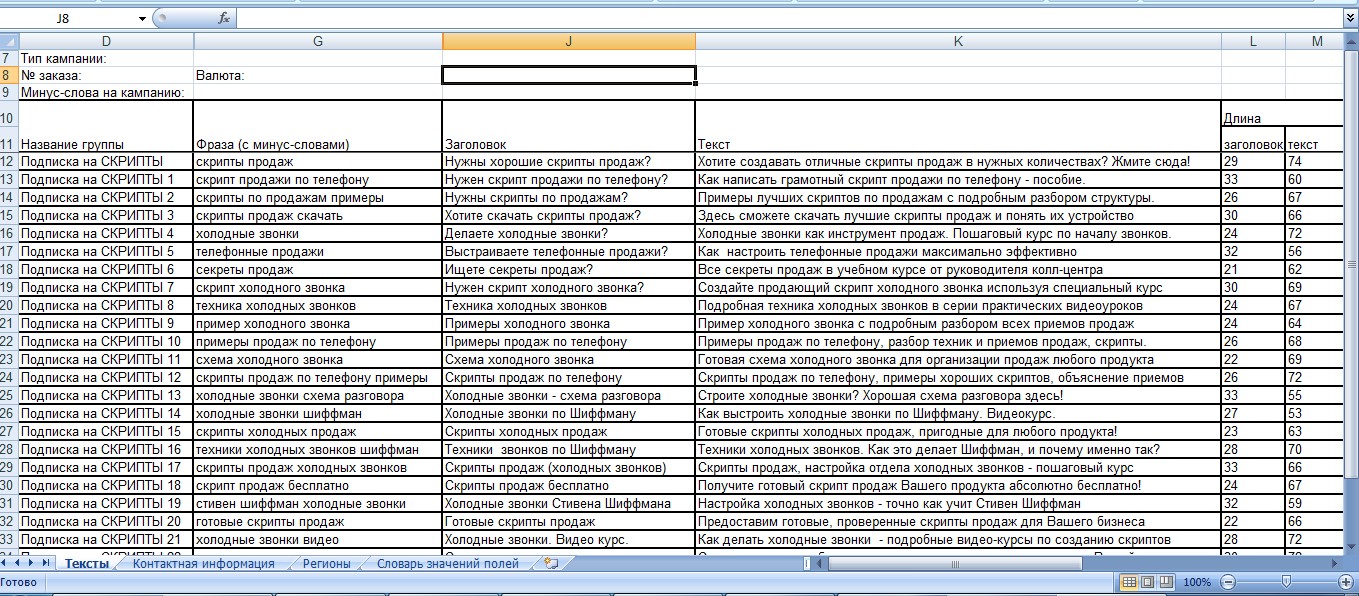This screenshot has width=1359, height=596.
Task: Open the Словарь значений полей sheet tab
Action: (448, 564)
